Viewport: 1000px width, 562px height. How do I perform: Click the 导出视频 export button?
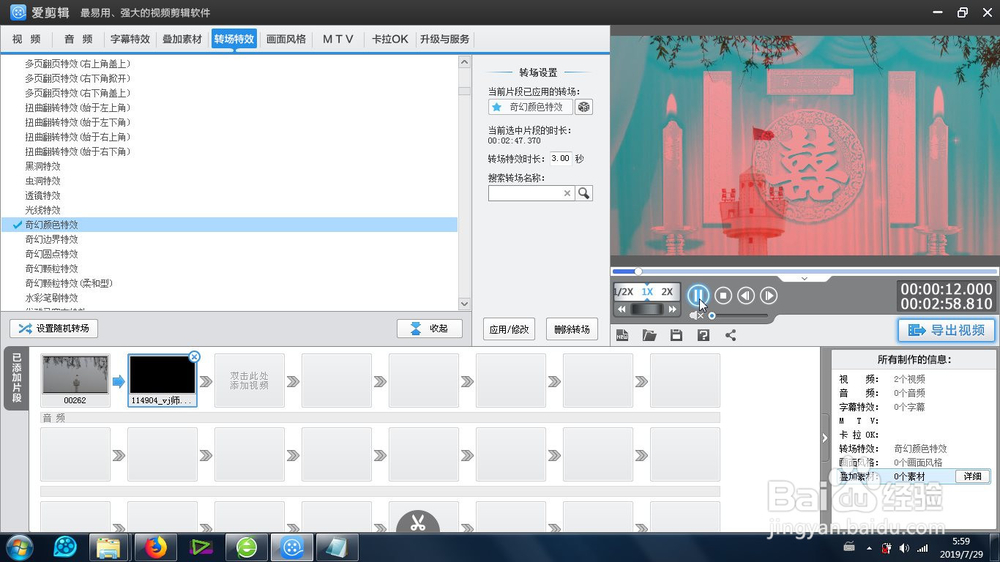946,330
